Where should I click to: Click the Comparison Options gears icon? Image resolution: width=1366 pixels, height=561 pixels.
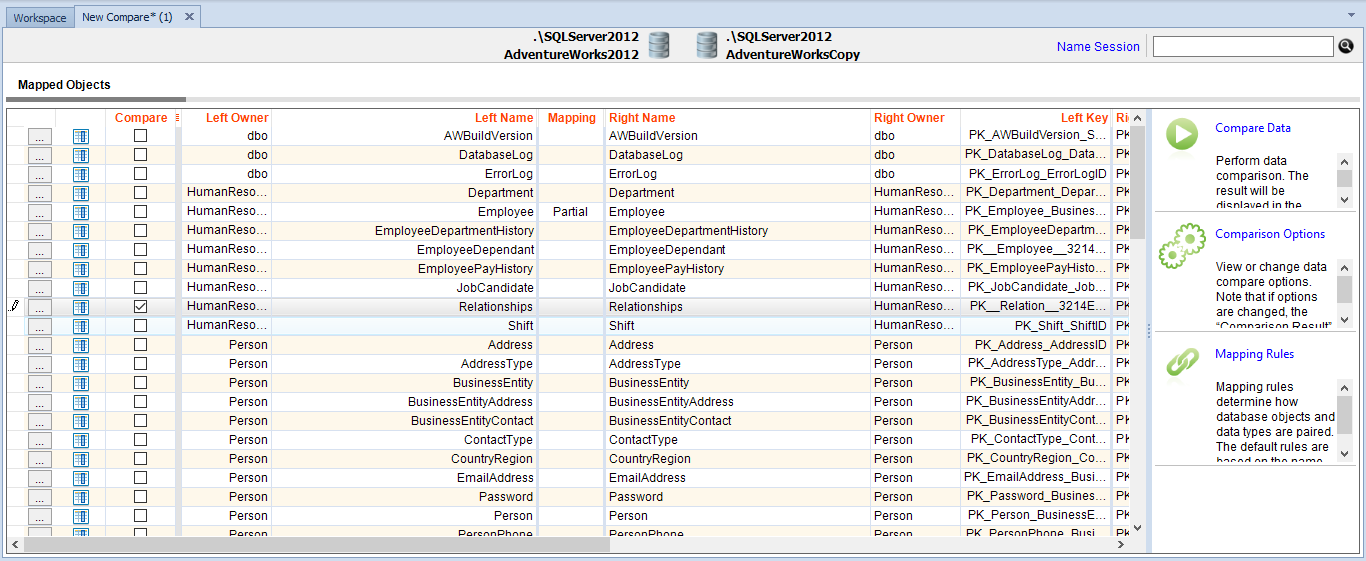[1182, 247]
